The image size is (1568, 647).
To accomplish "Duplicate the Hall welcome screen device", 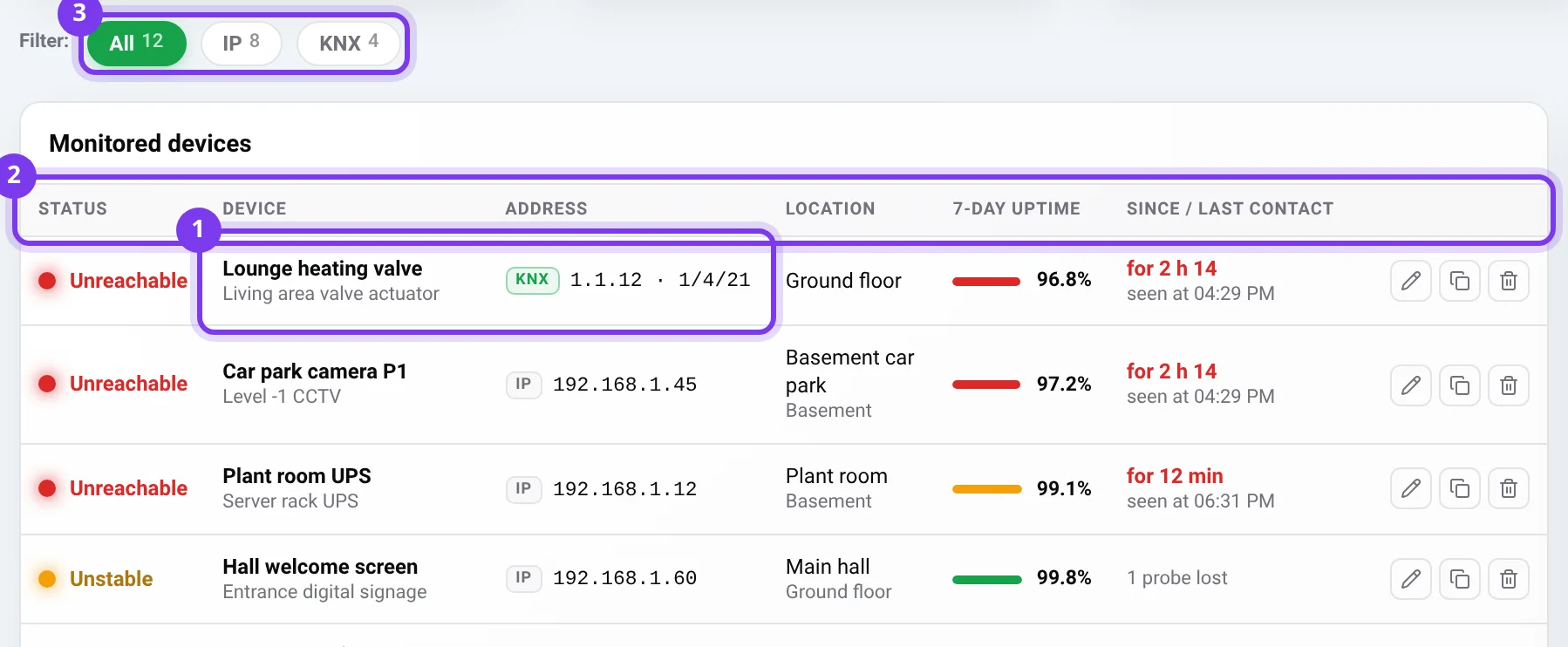I will point(1460,579).
